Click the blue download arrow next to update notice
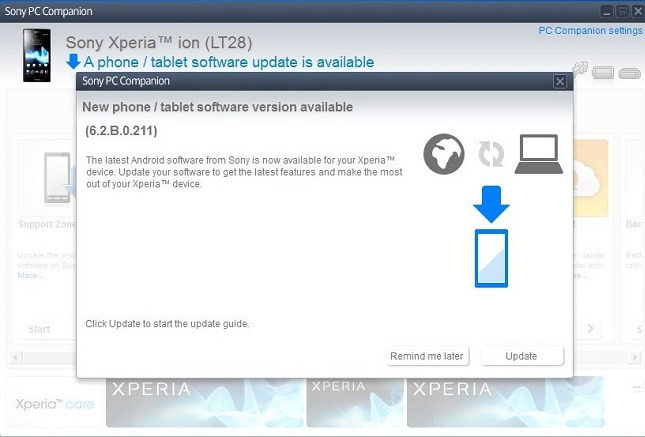This screenshot has height=437, width=645. [73, 62]
